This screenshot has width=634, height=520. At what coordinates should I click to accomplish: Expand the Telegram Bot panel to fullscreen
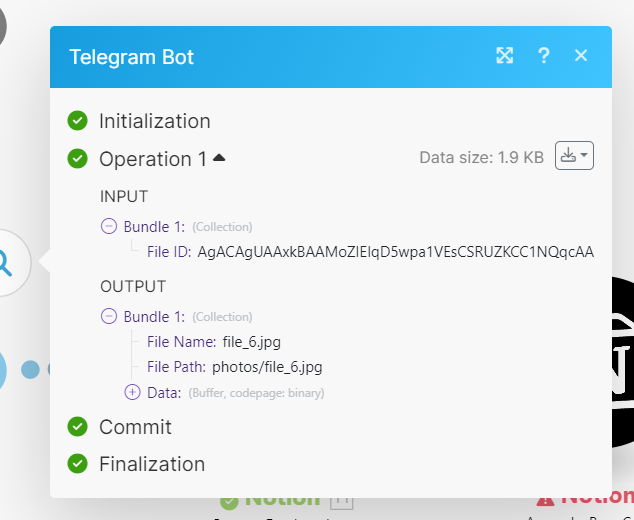click(x=505, y=56)
